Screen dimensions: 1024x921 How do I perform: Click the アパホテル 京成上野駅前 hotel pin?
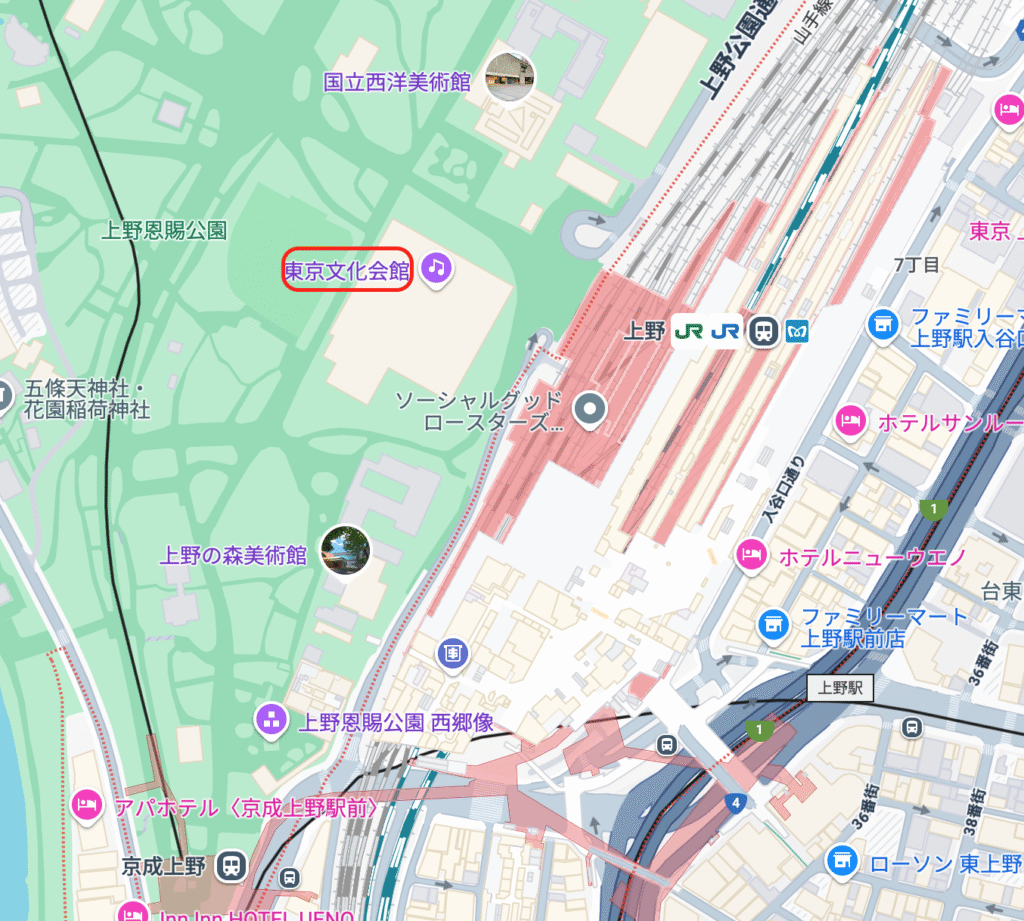[x=87, y=806]
